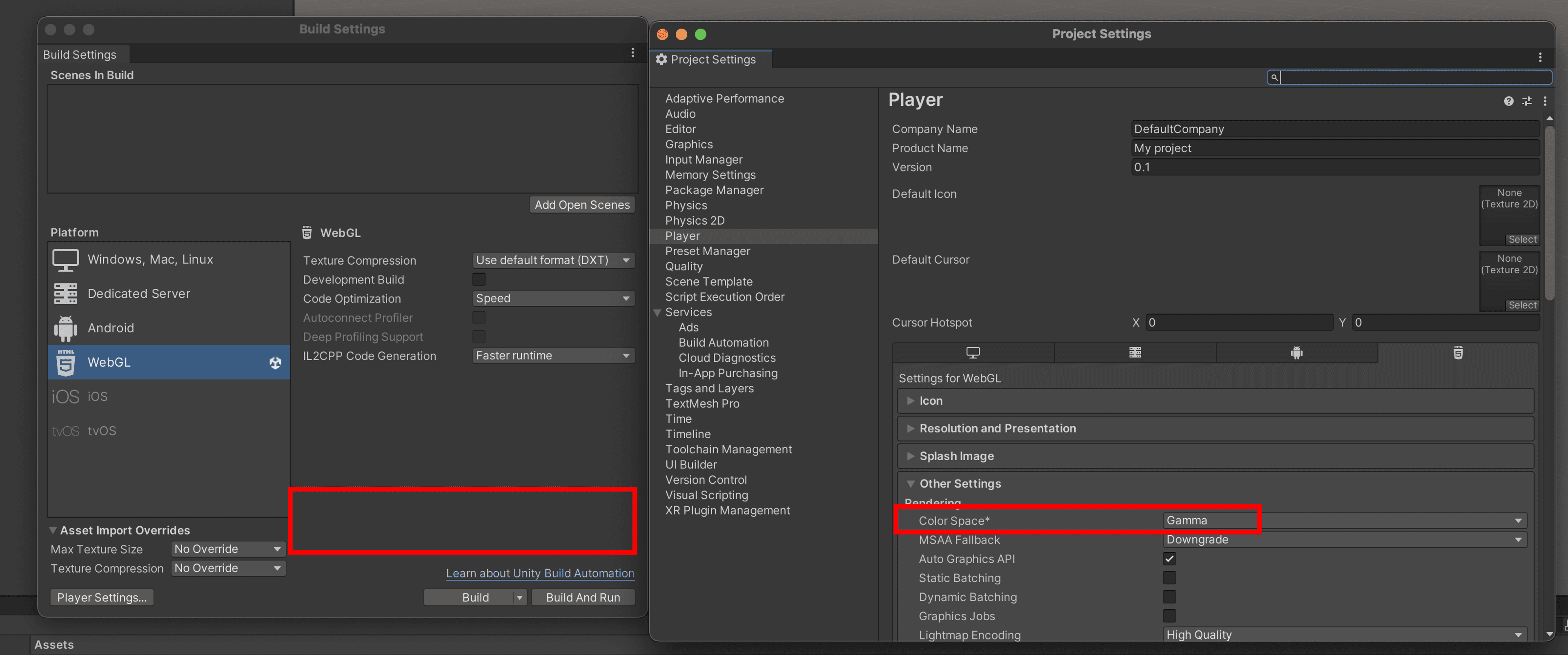Click the Windows, Mac, Linux monitor icon

(x=65, y=260)
